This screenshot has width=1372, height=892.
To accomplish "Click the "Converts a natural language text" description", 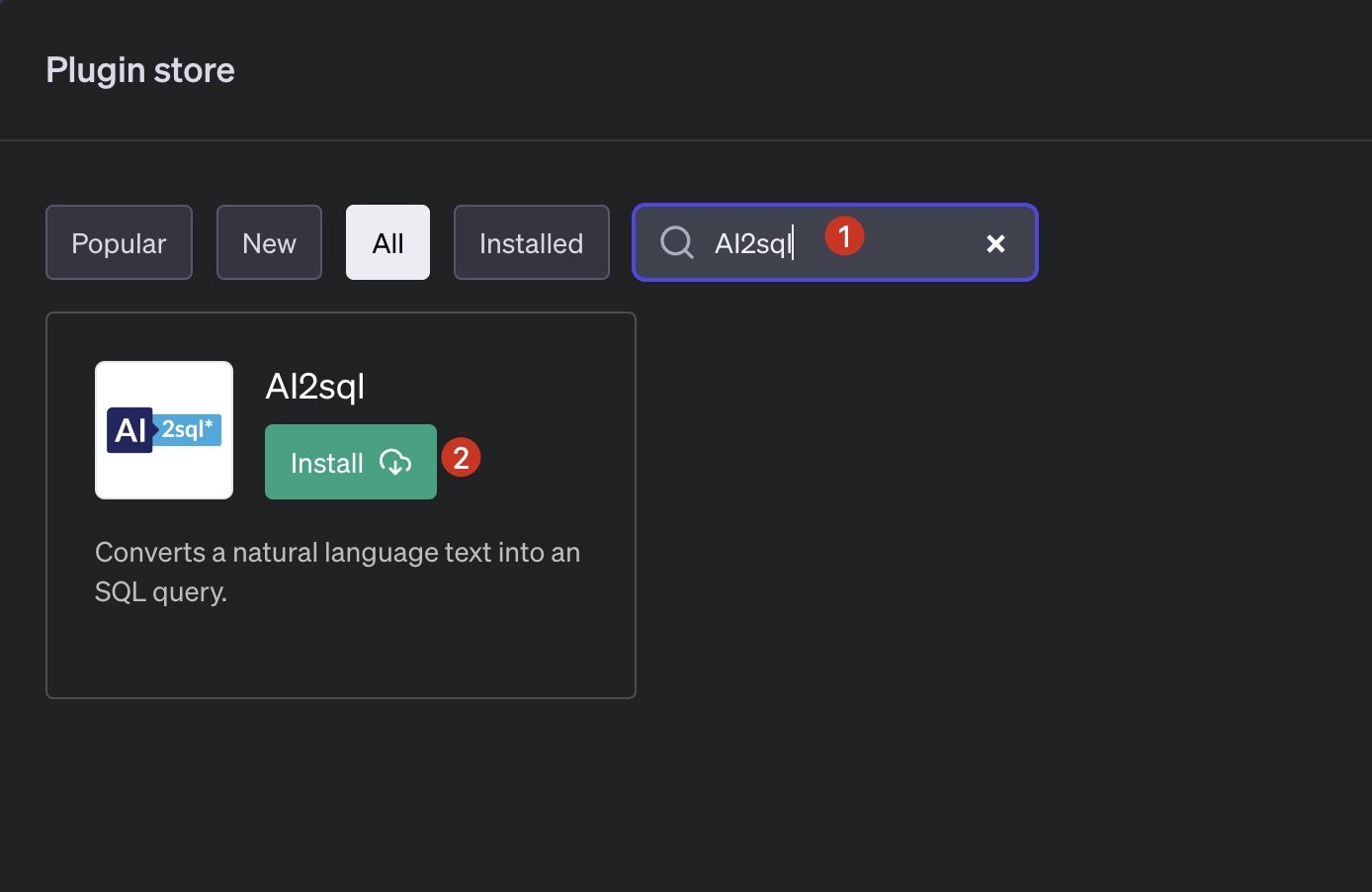I will (x=337, y=572).
